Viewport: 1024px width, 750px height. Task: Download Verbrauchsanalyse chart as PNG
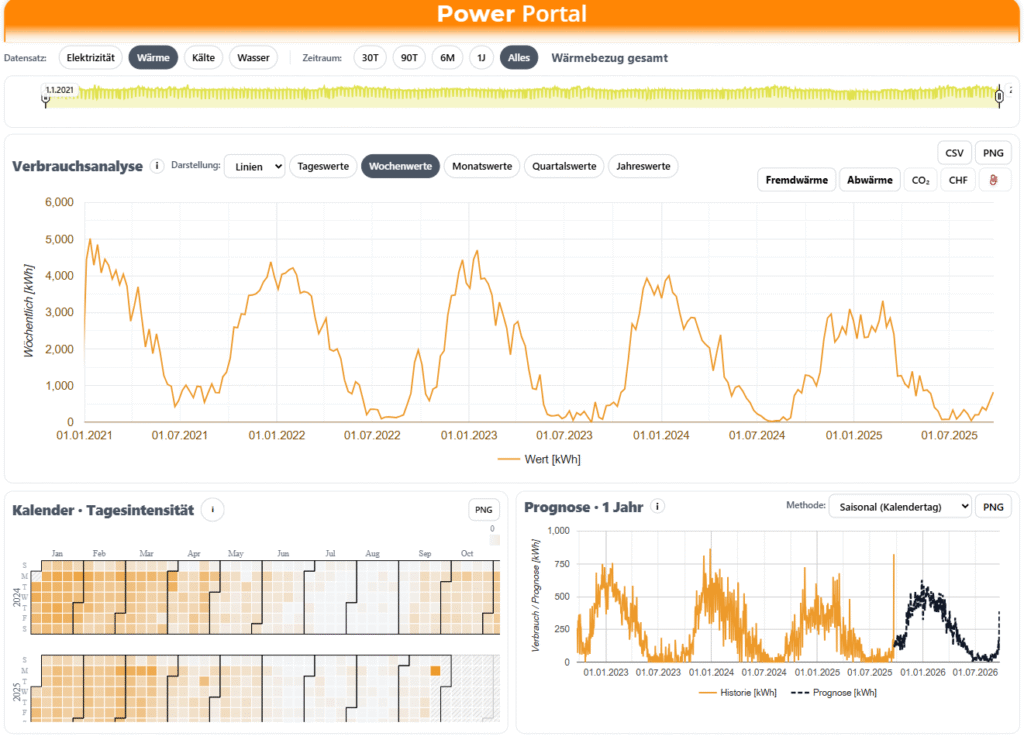click(993, 153)
